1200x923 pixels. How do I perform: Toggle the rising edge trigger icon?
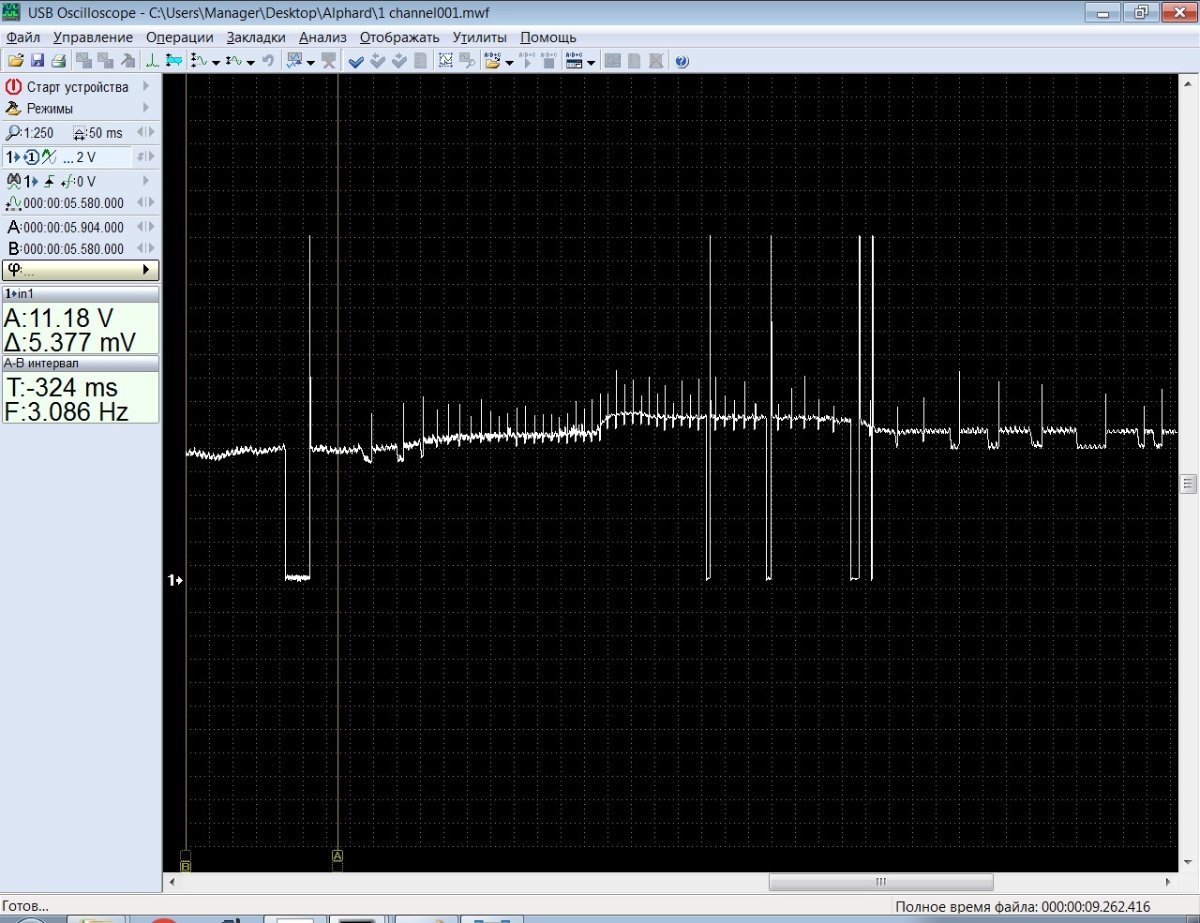[x=49, y=181]
